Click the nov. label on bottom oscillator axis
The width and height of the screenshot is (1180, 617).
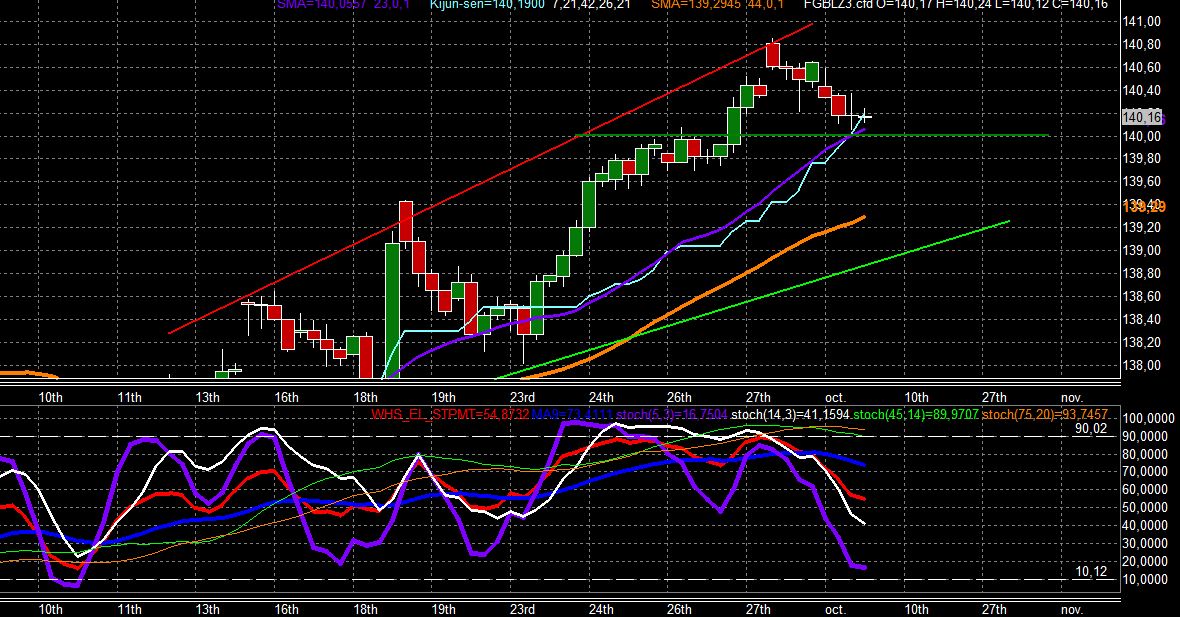(1072, 609)
